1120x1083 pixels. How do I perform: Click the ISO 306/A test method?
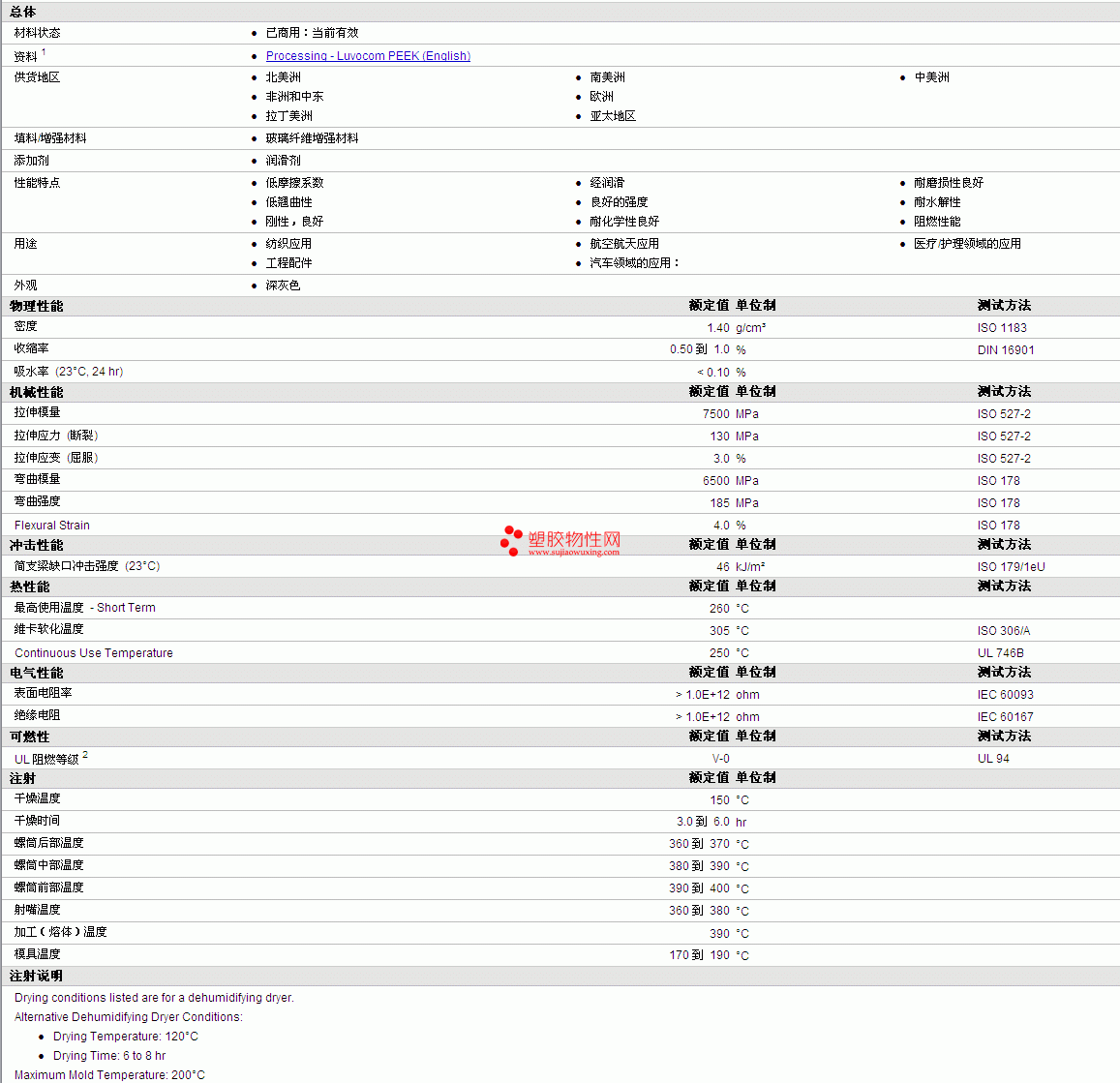[x=1004, y=630]
